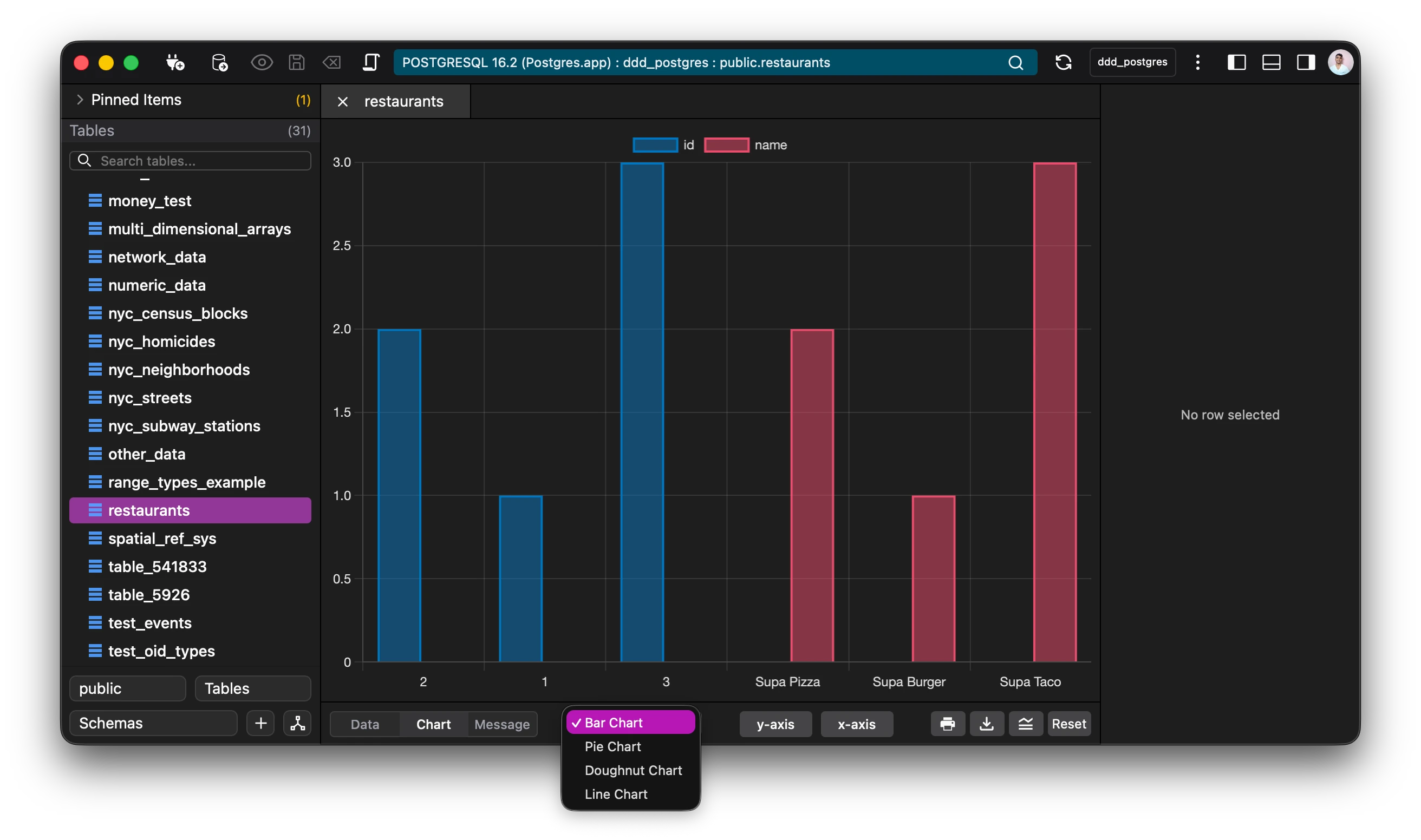Open a new database connection via plug icon
The height and width of the screenshot is (840, 1421).
click(x=175, y=62)
